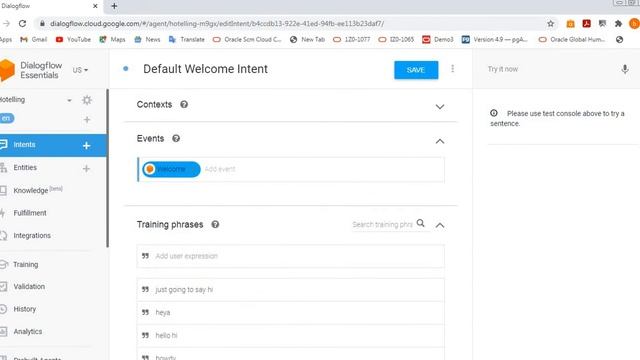Click the intent name Default Welcome Intent

click(x=205, y=69)
